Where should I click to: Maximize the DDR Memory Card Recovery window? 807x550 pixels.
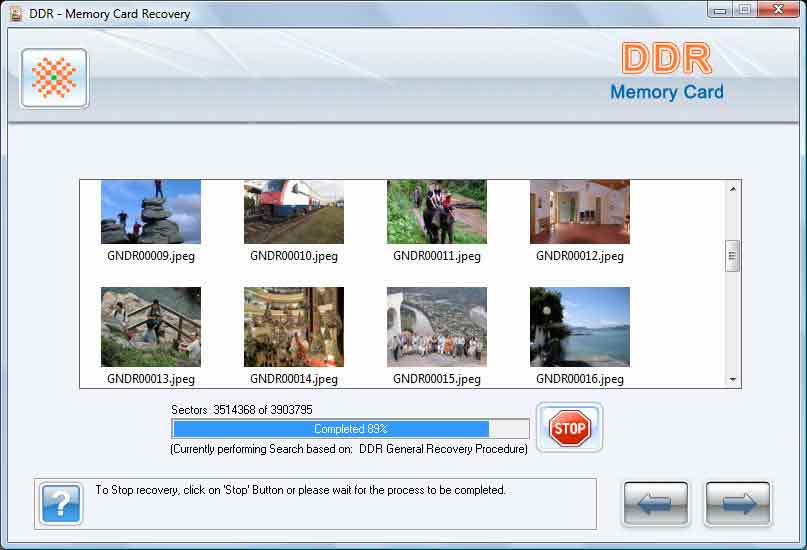pos(745,10)
